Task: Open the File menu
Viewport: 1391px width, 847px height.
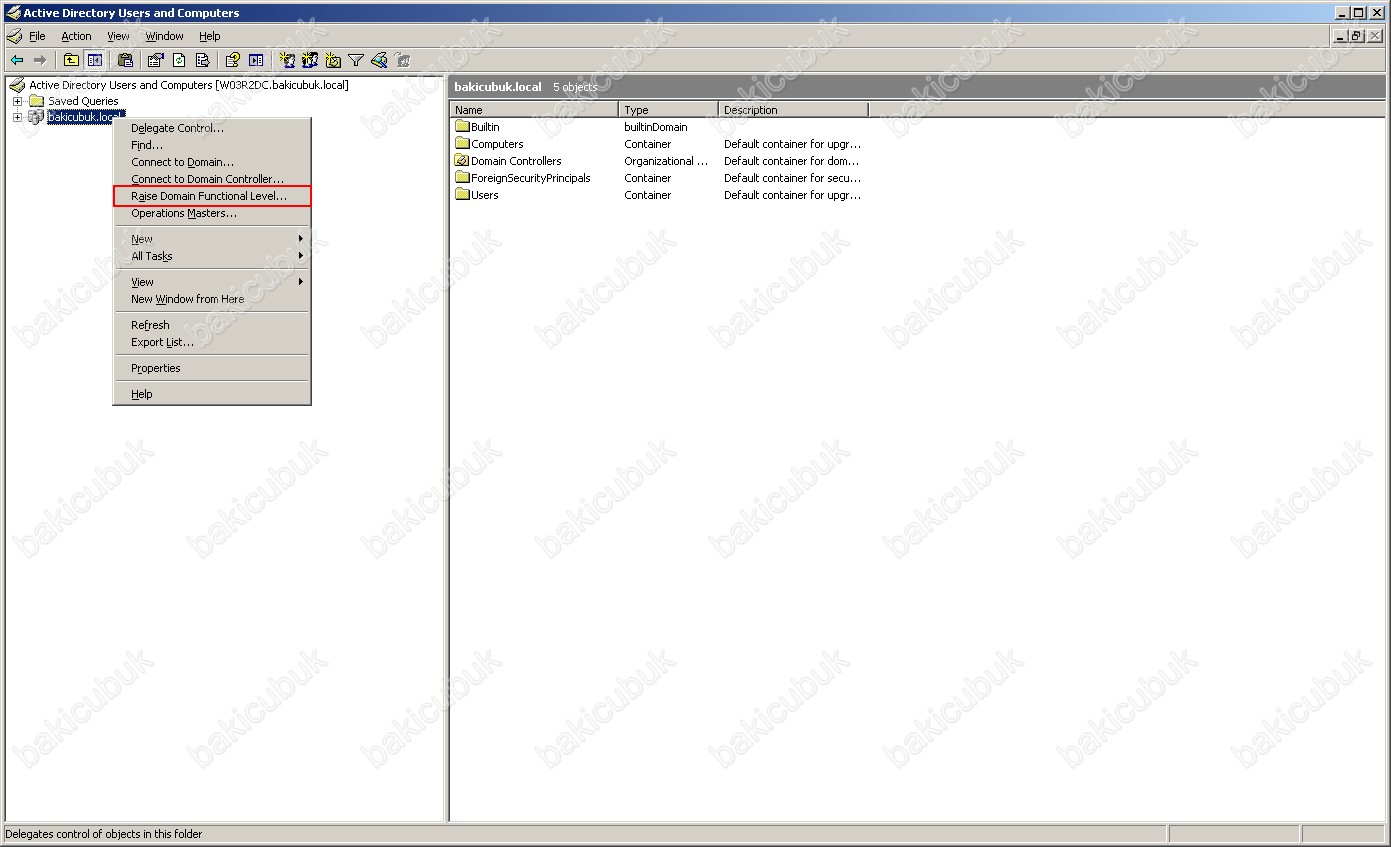Action: pyautogui.click(x=37, y=36)
